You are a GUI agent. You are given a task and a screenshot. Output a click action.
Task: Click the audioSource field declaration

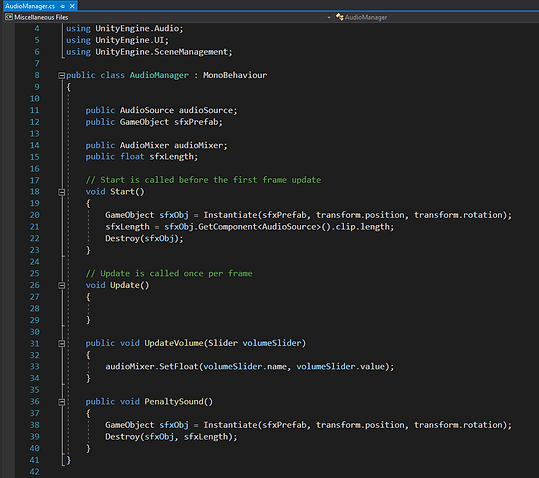pyautogui.click(x=161, y=110)
